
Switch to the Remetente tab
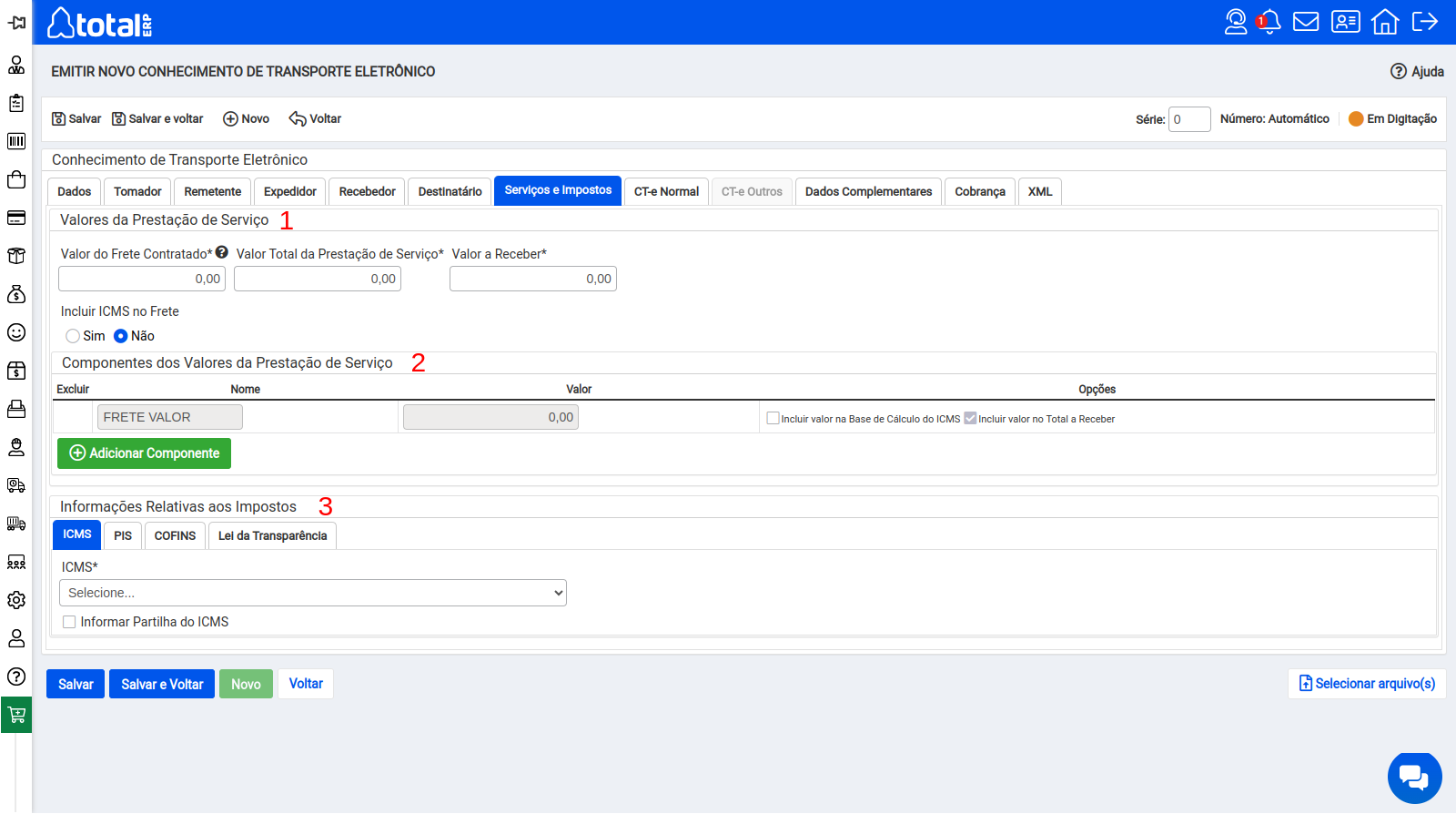click(213, 191)
